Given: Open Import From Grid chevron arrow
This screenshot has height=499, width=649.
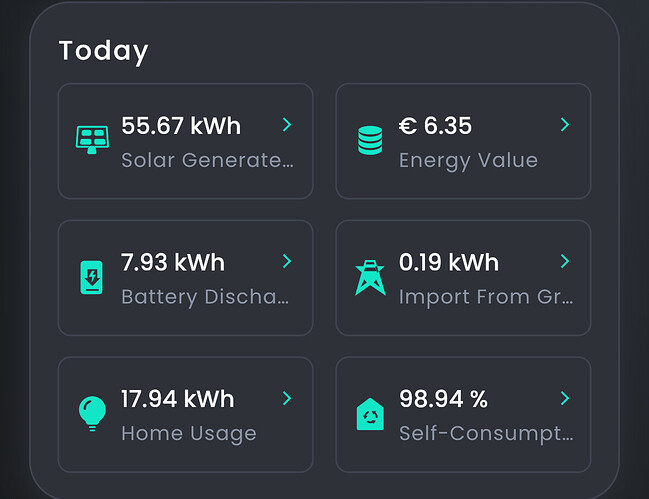Looking at the screenshot, I should point(565,261).
